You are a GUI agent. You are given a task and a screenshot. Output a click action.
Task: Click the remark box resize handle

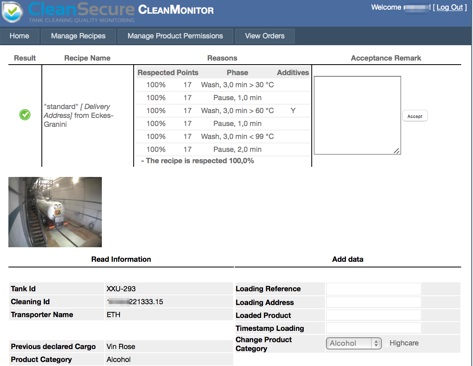pos(396,151)
